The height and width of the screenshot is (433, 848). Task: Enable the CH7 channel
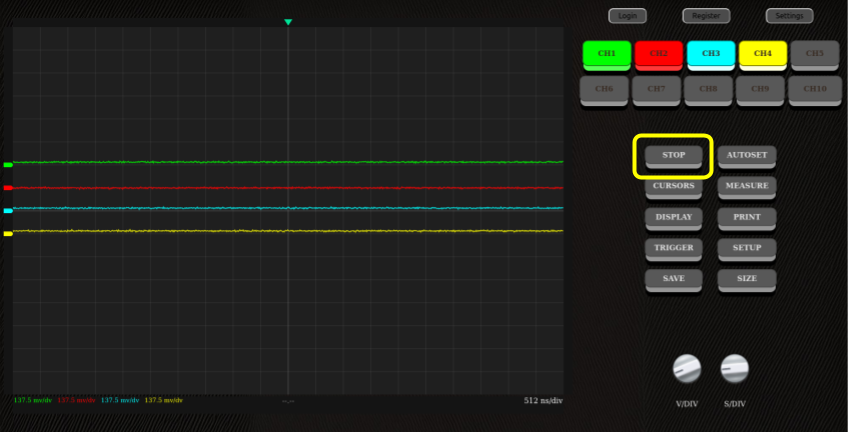(656, 89)
